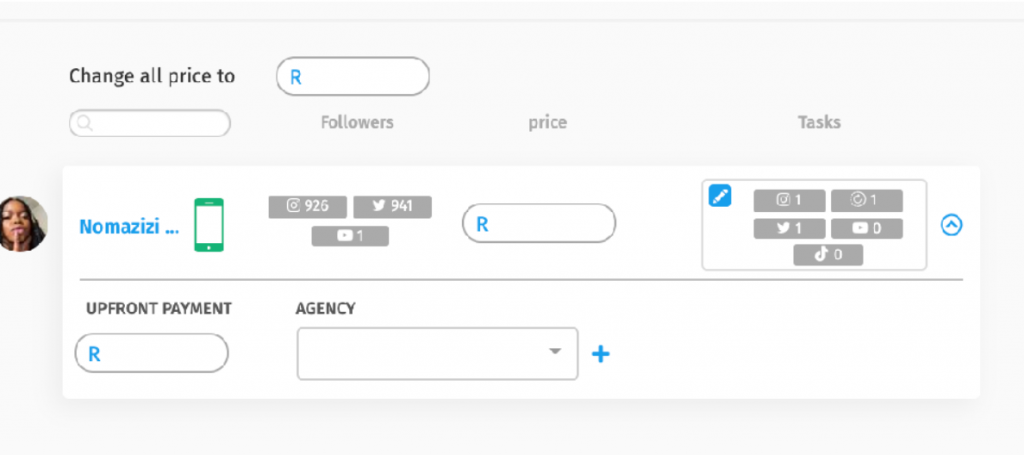Click the Agency dropdown arrow
The height and width of the screenshot is (455, 1024).
(554, 352)
